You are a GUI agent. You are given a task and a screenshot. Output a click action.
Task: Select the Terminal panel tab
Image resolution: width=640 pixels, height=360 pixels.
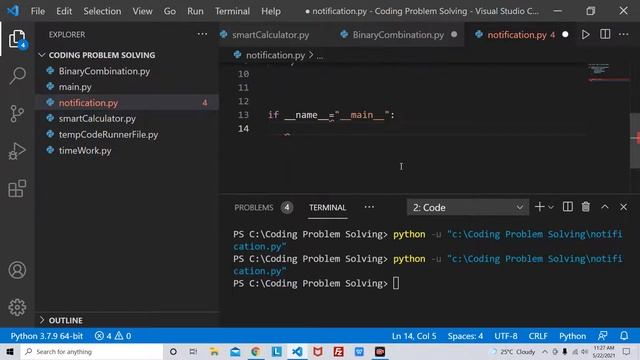click(x=327, y=207)
